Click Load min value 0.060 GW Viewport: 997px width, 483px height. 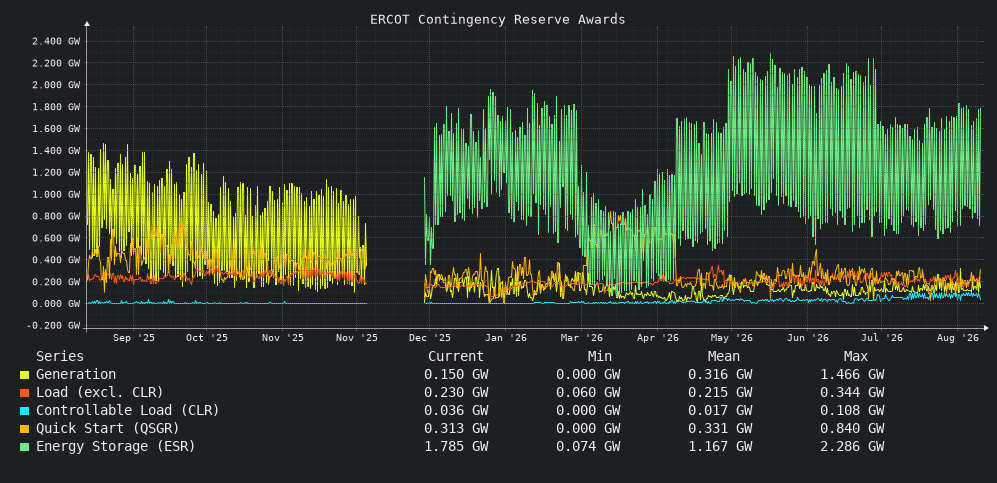tap(588, 393)
